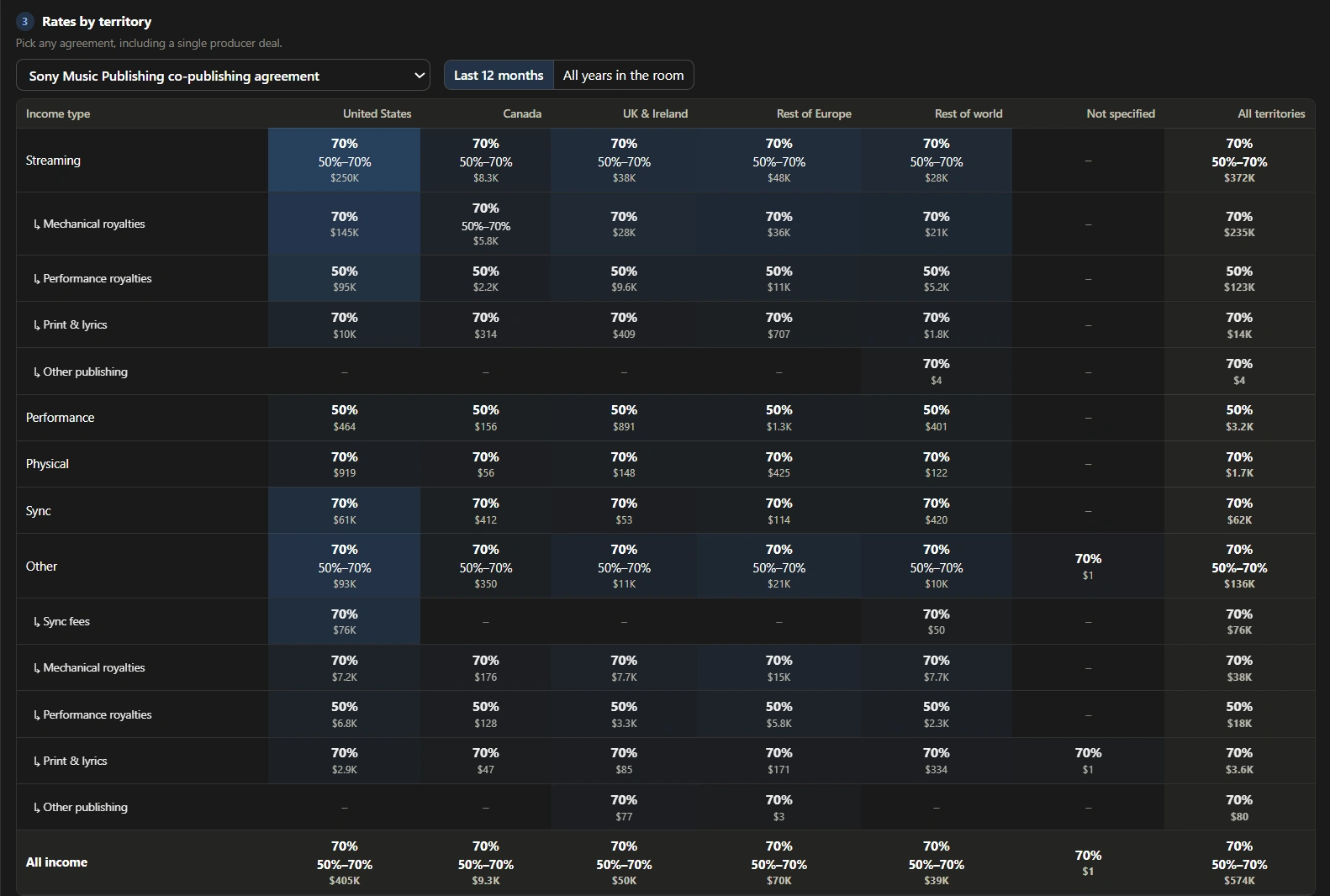Click the Other publishing Rest of world $4 cell
The width and height of the screenshot is (1330, 896).
937,372
